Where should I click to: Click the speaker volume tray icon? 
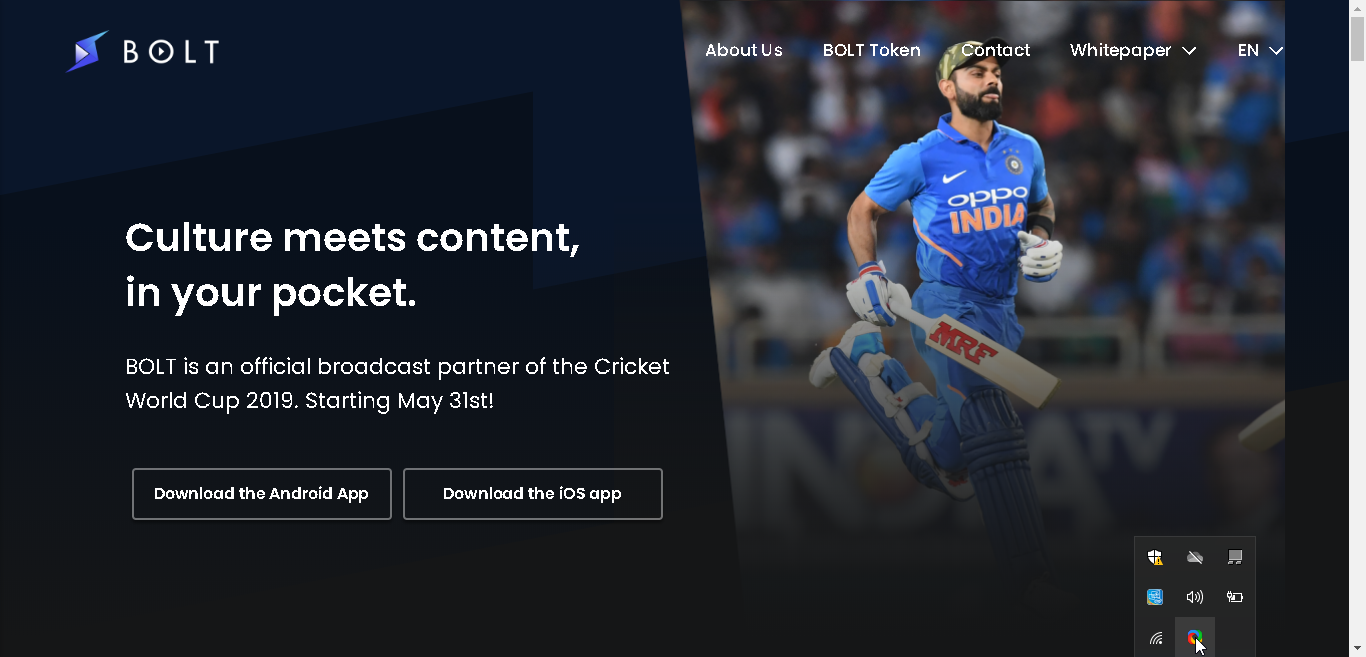point(1195,597)
